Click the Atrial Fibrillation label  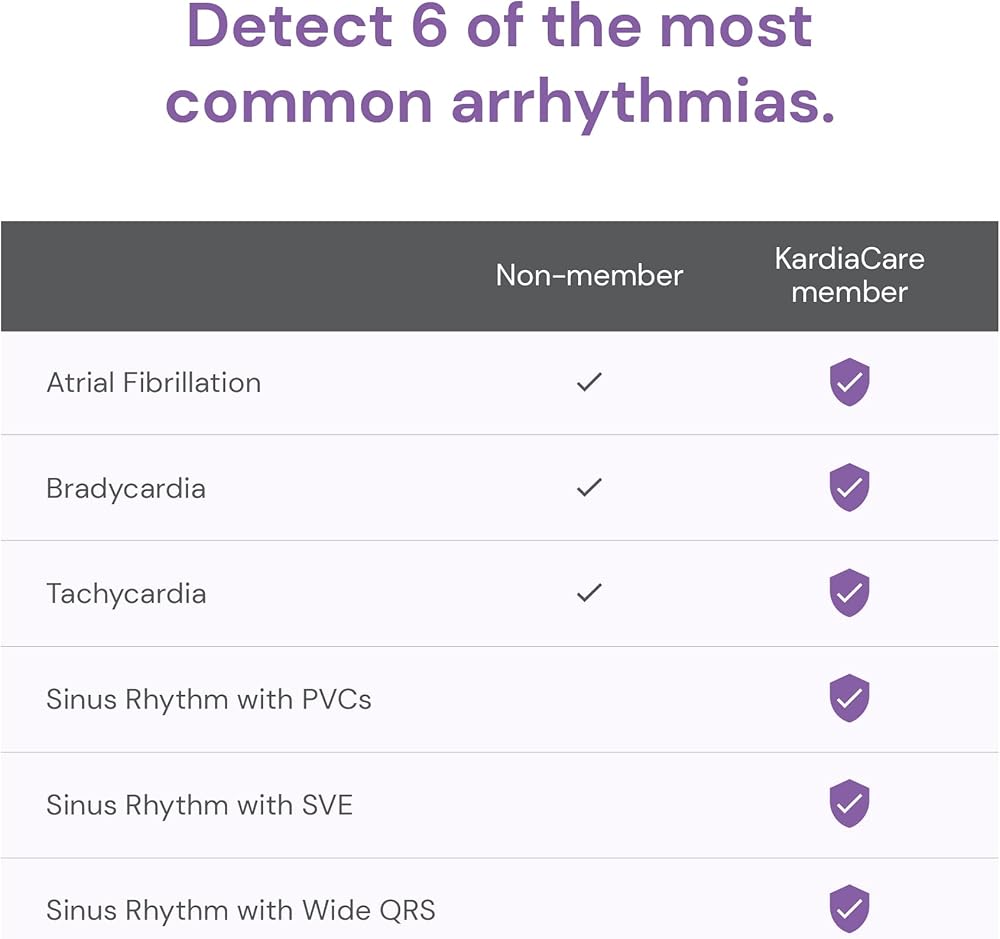pyautogui.click(x=154, y=383)
